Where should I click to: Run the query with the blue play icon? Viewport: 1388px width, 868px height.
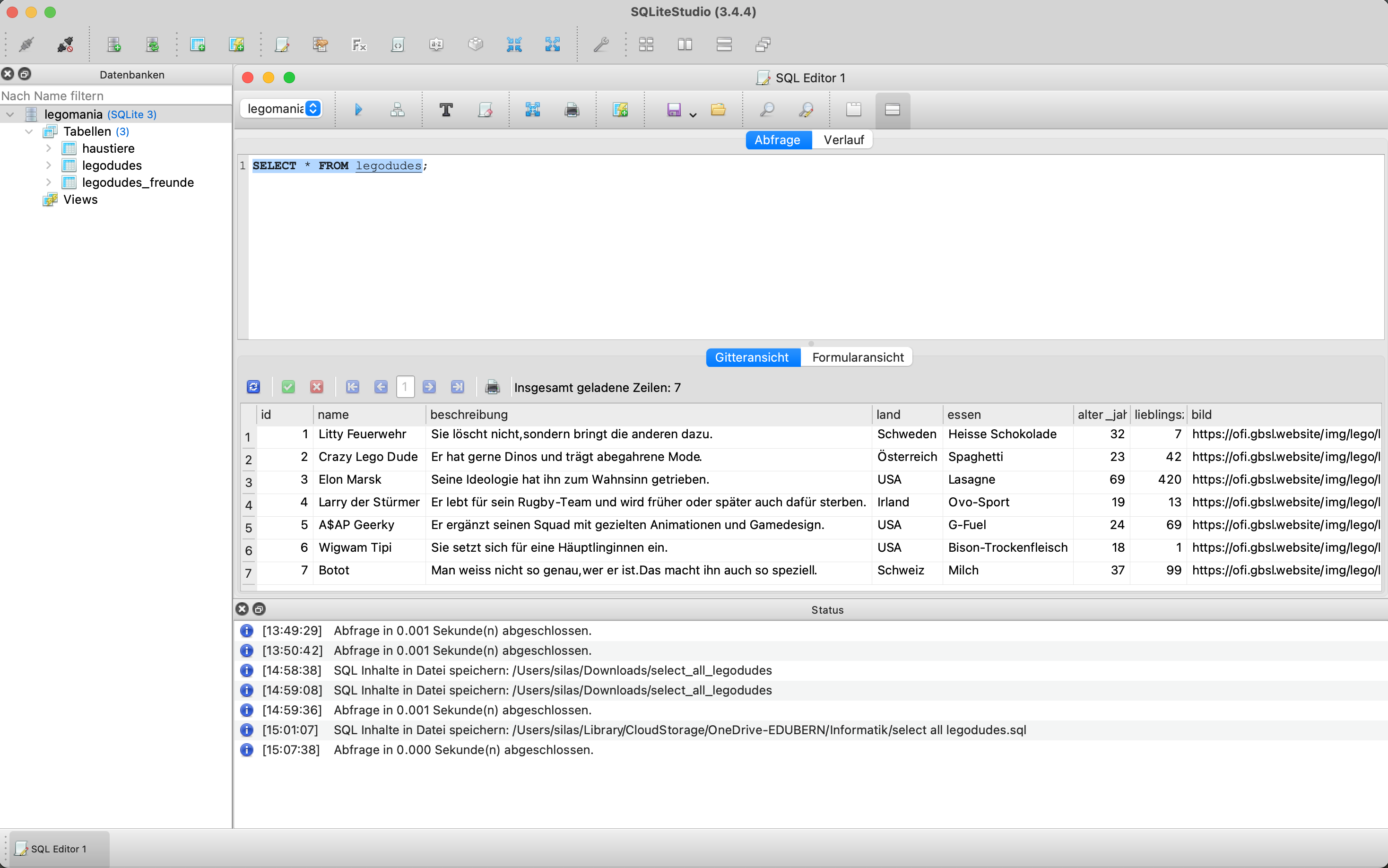pos(358,109)
